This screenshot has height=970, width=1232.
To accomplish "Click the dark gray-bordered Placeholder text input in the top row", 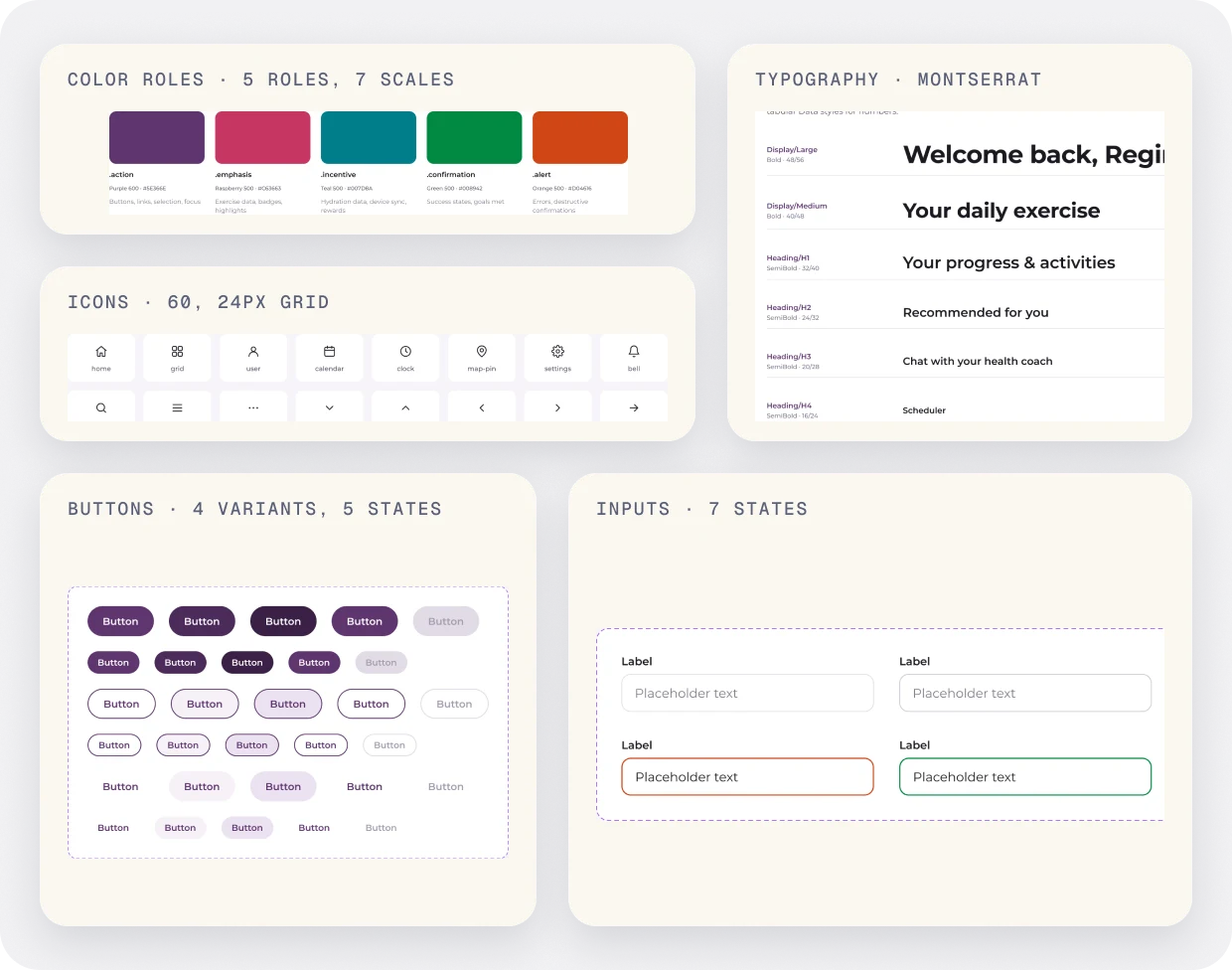I will click(x=1025, y=693).
